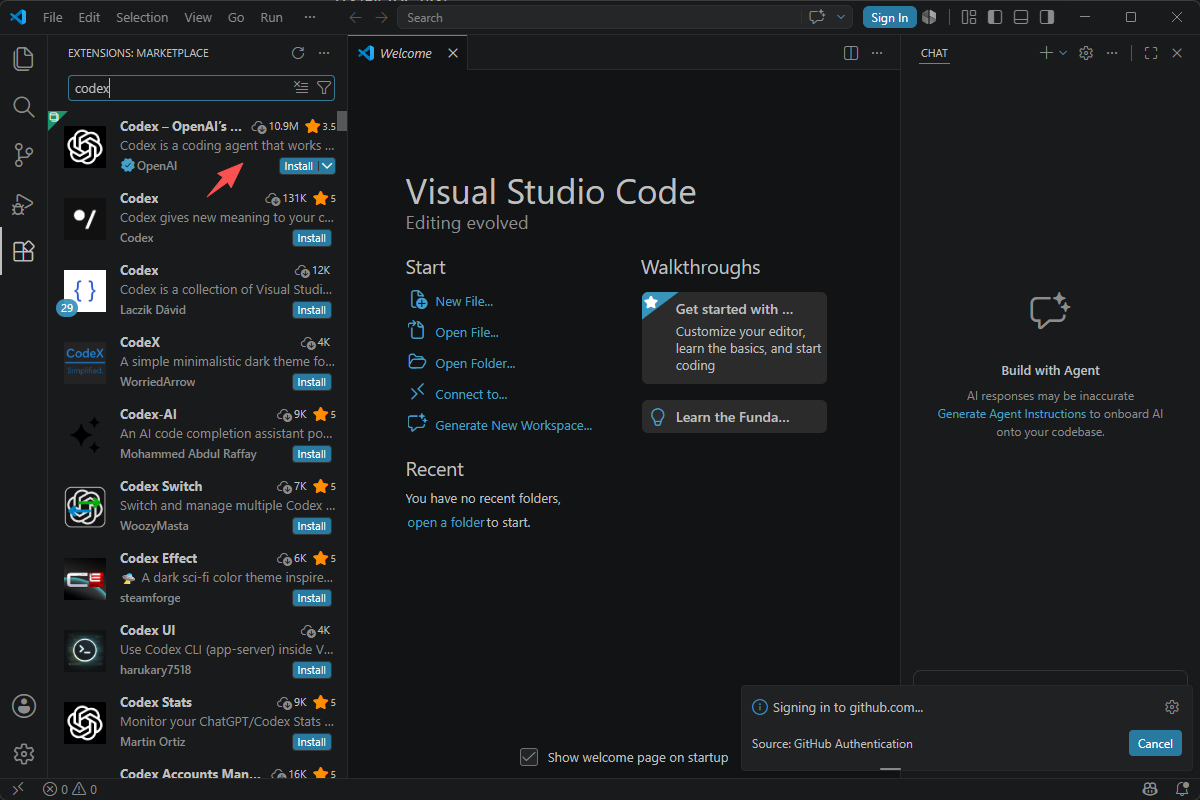Open editor more actions beside Welcome tab

(x=877, y=53)
